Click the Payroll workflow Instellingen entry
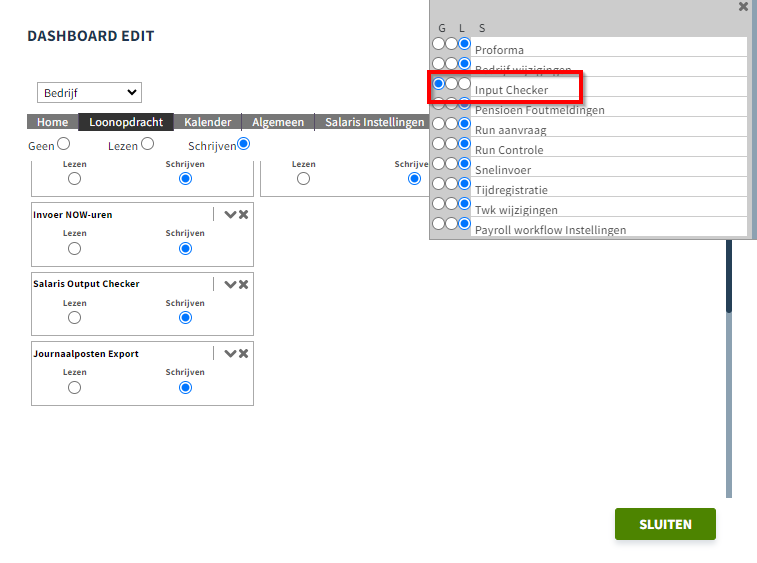 point(609,227)
